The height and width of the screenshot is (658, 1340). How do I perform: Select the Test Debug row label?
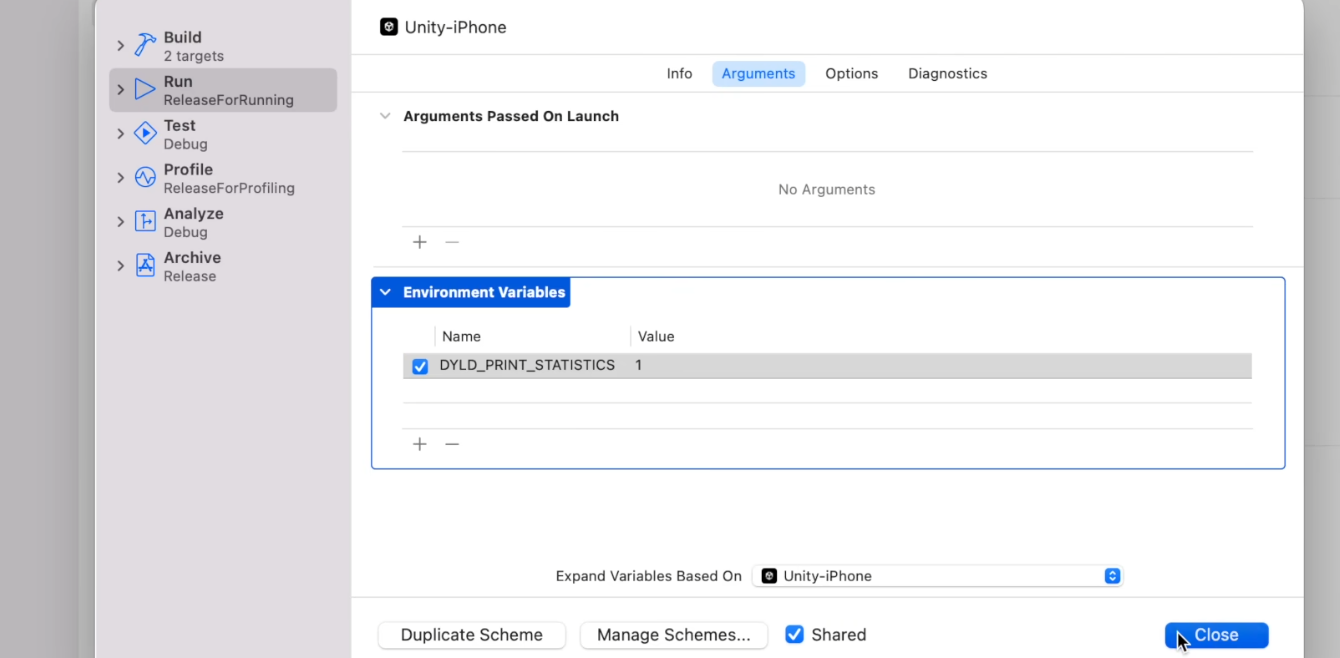186,134
